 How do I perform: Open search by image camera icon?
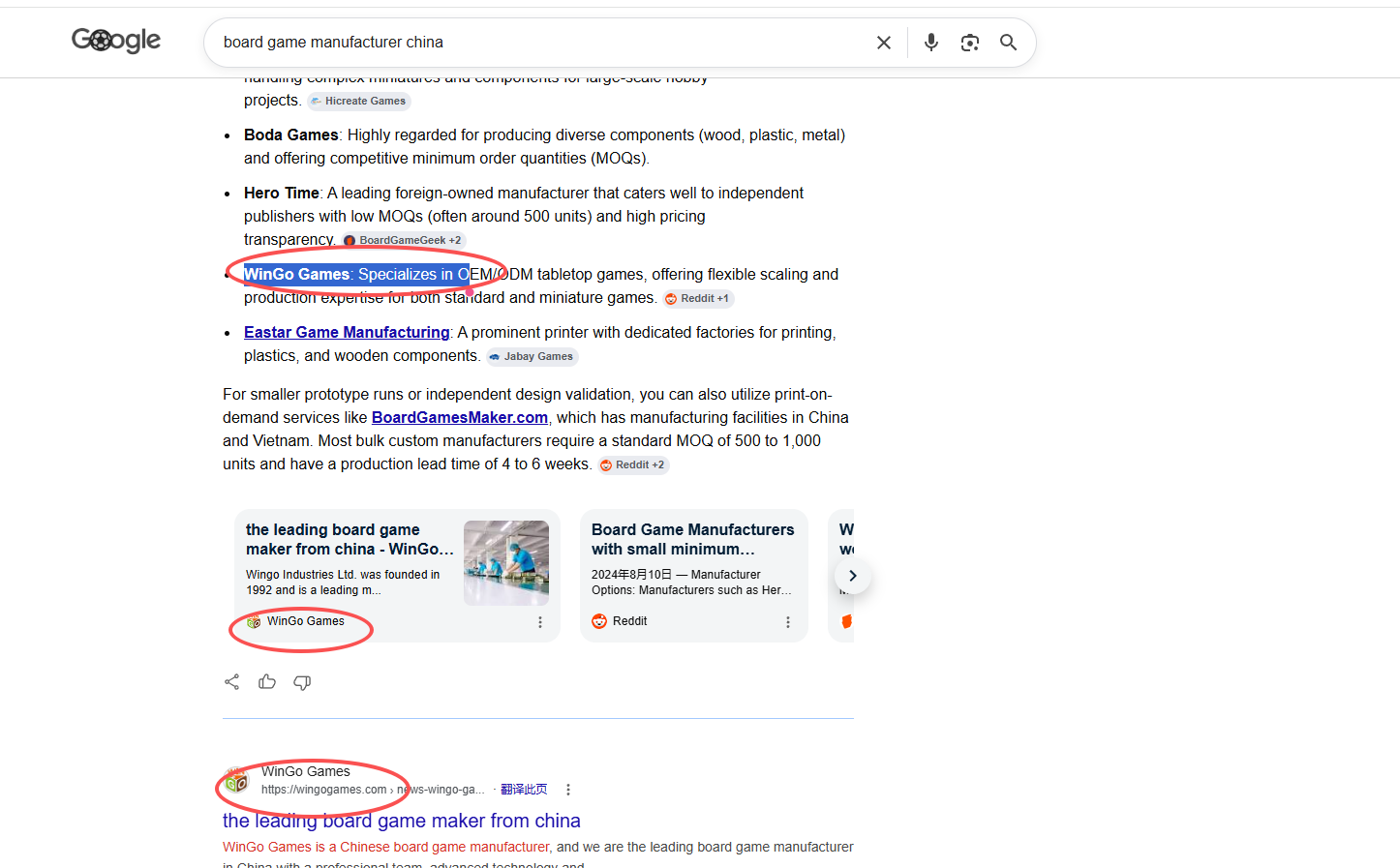[x=969, y=43]
